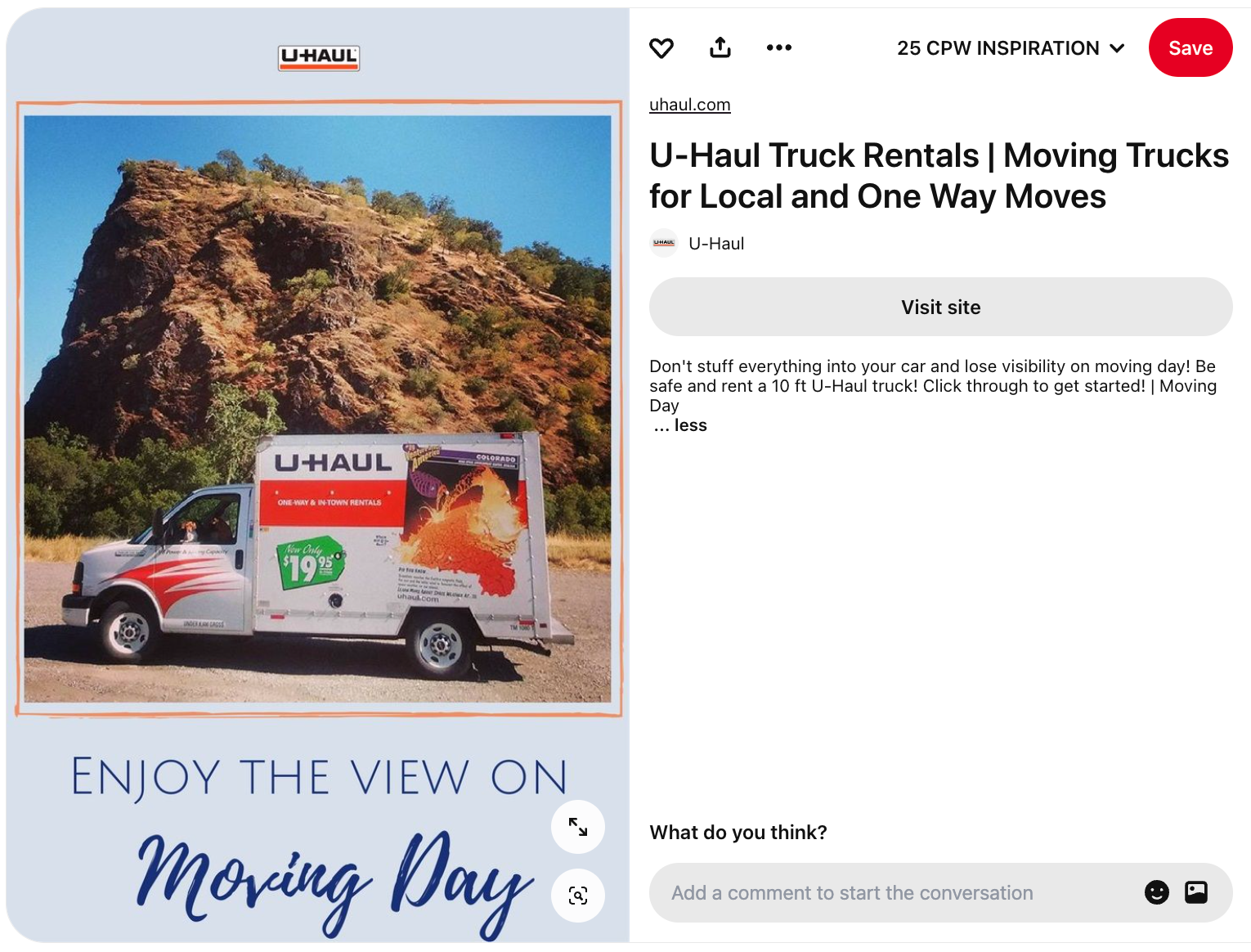
Task: Click the heart react icon
Action: click(x=661, y=48)
